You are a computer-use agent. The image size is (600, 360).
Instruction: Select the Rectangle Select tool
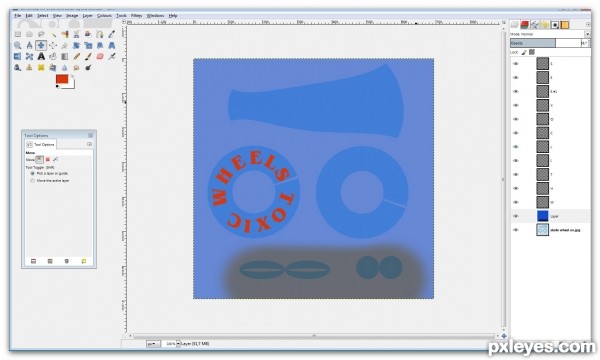[18, 34]
